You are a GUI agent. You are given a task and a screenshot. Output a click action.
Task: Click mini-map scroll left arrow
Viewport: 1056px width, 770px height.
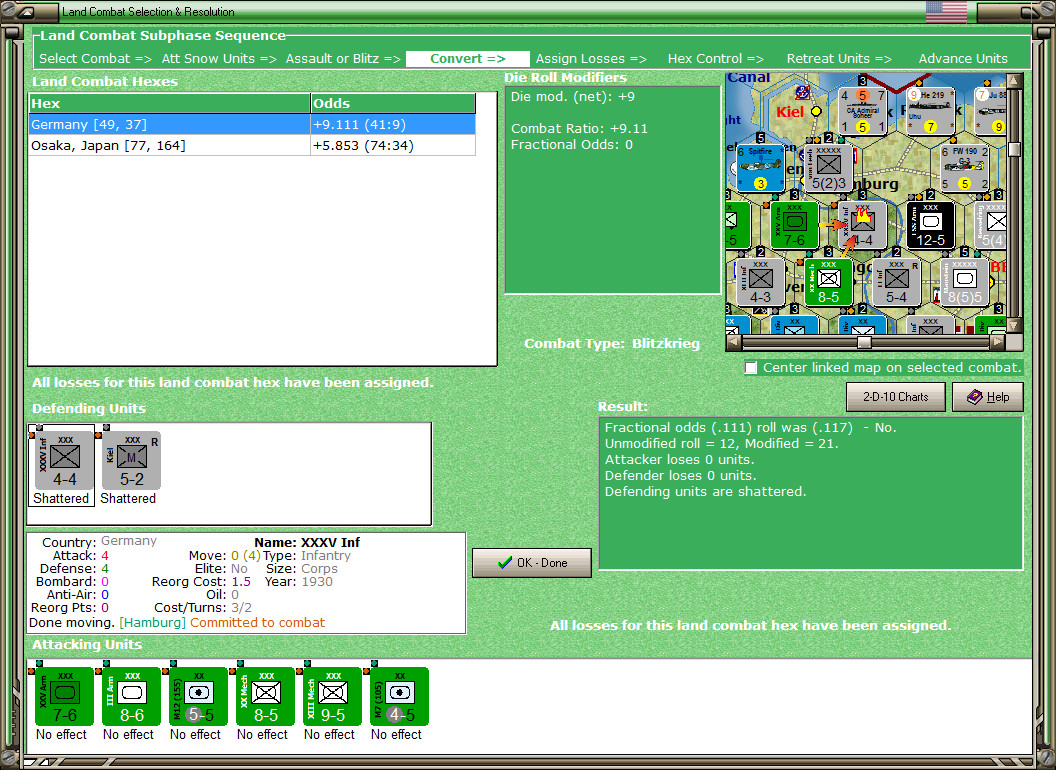733,342
